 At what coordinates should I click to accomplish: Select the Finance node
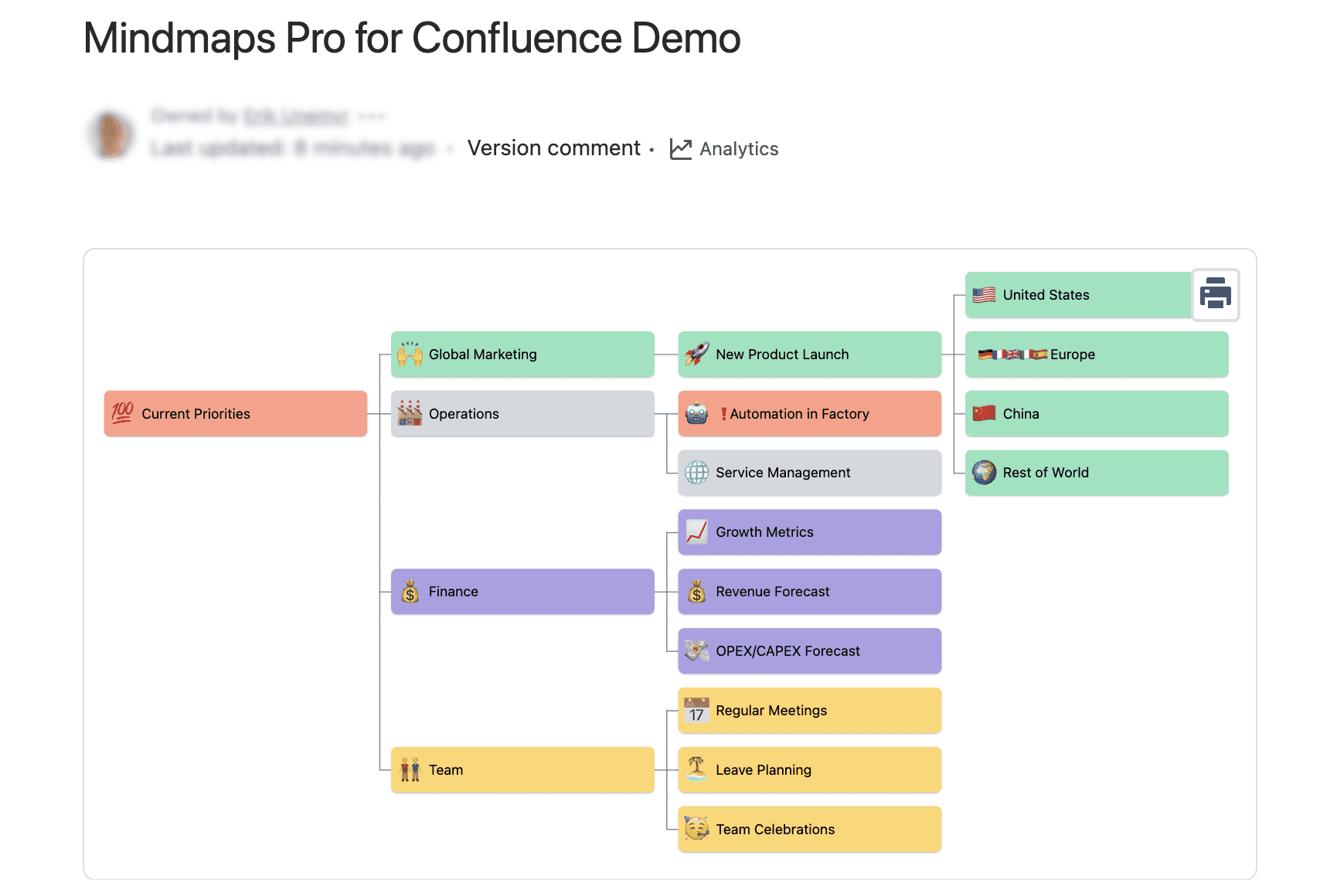(x=522, y=592)
